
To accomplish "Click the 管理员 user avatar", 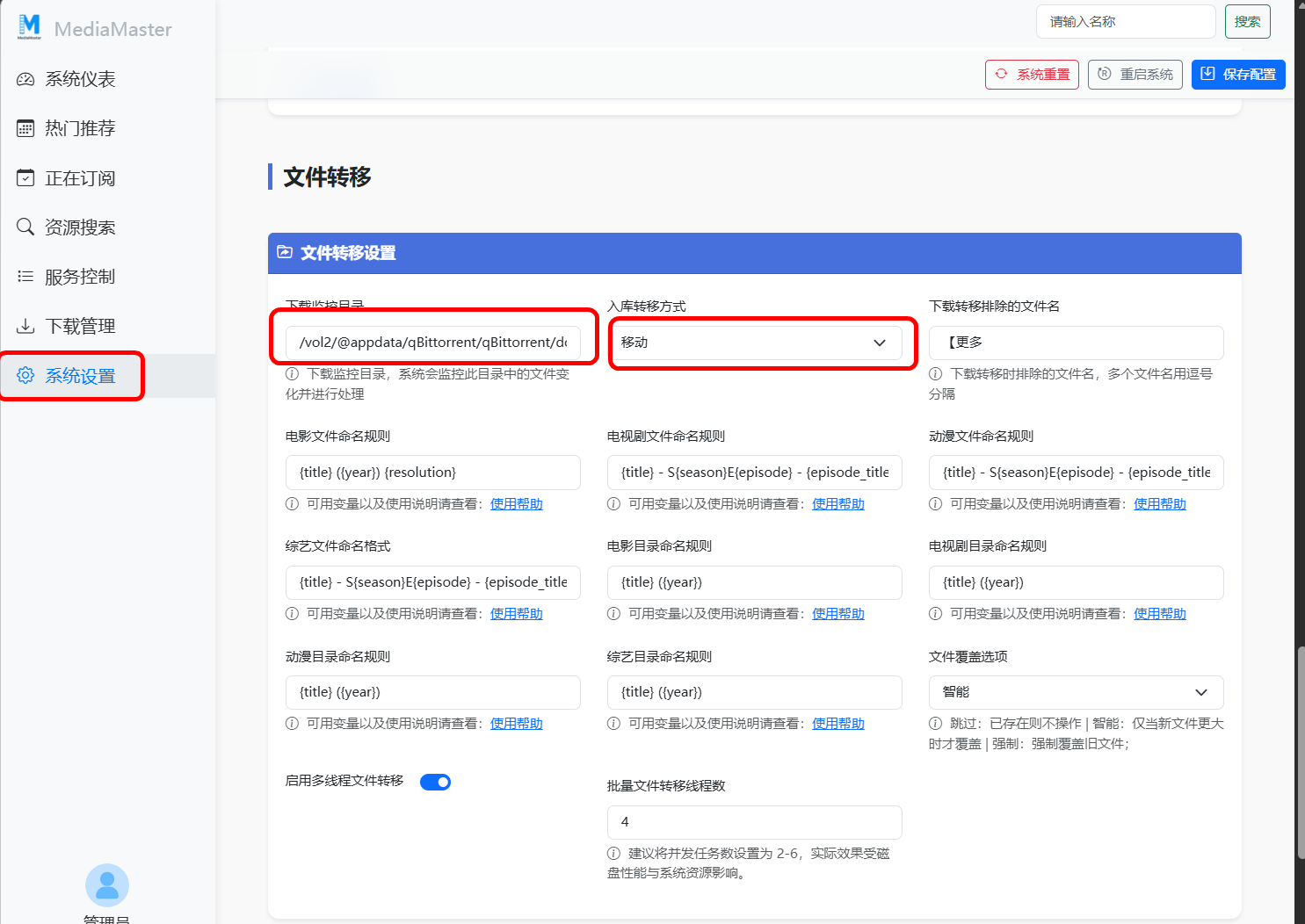I will 106,884.
